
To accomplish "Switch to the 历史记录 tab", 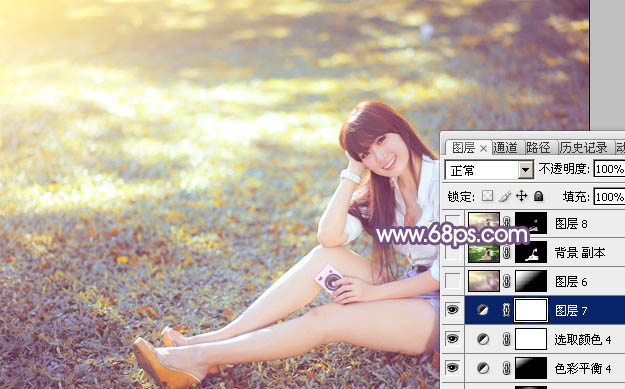I will point(584,148).
